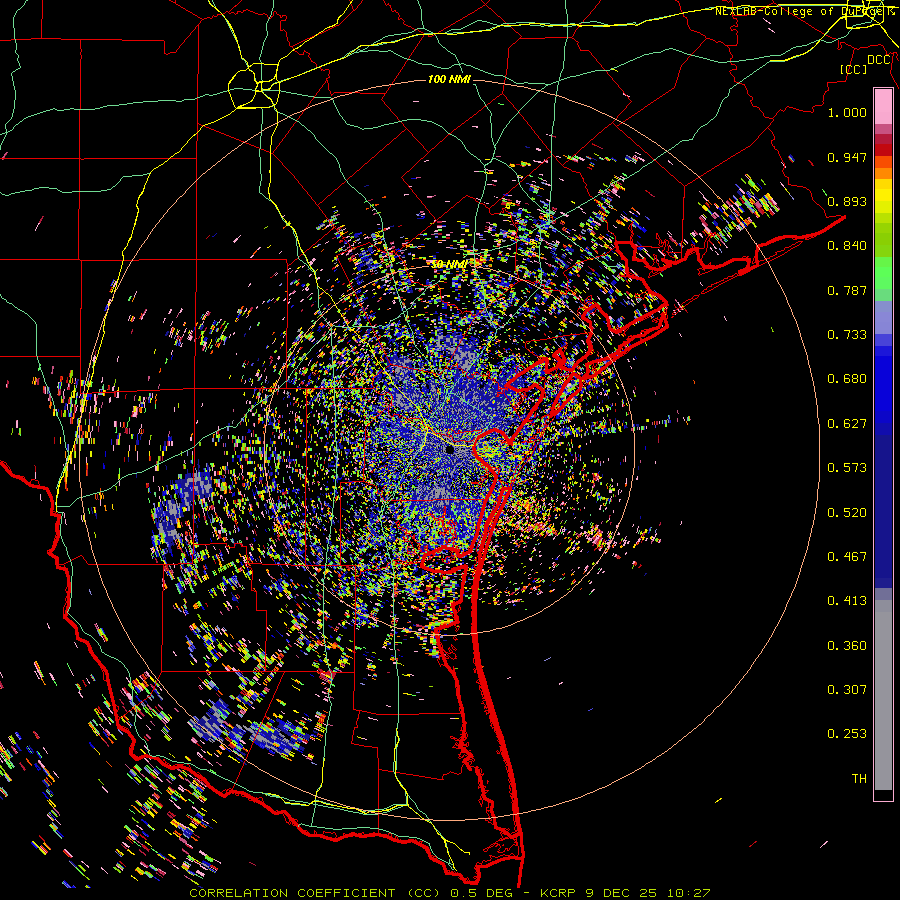
Task: Click the black radar site dot at center
Action: tap(450, 449)
